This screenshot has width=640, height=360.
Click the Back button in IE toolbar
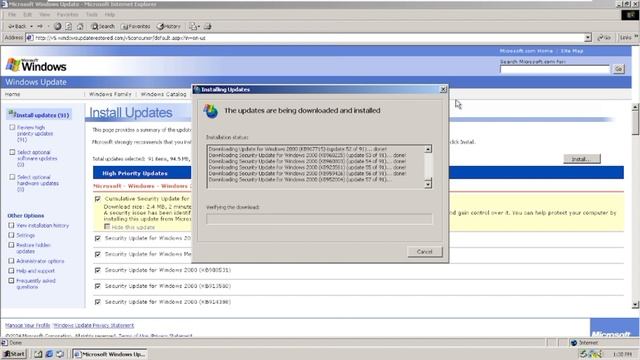click(x=17, y=27)
